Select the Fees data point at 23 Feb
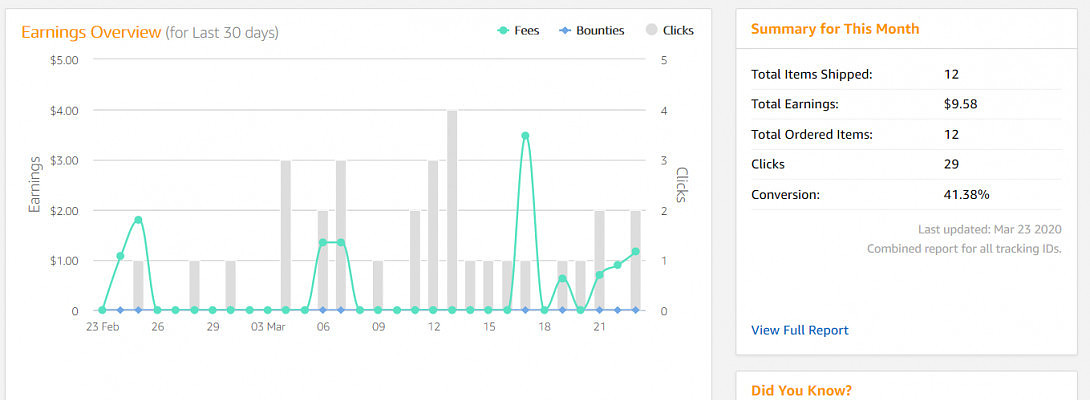 coord(102,310)
